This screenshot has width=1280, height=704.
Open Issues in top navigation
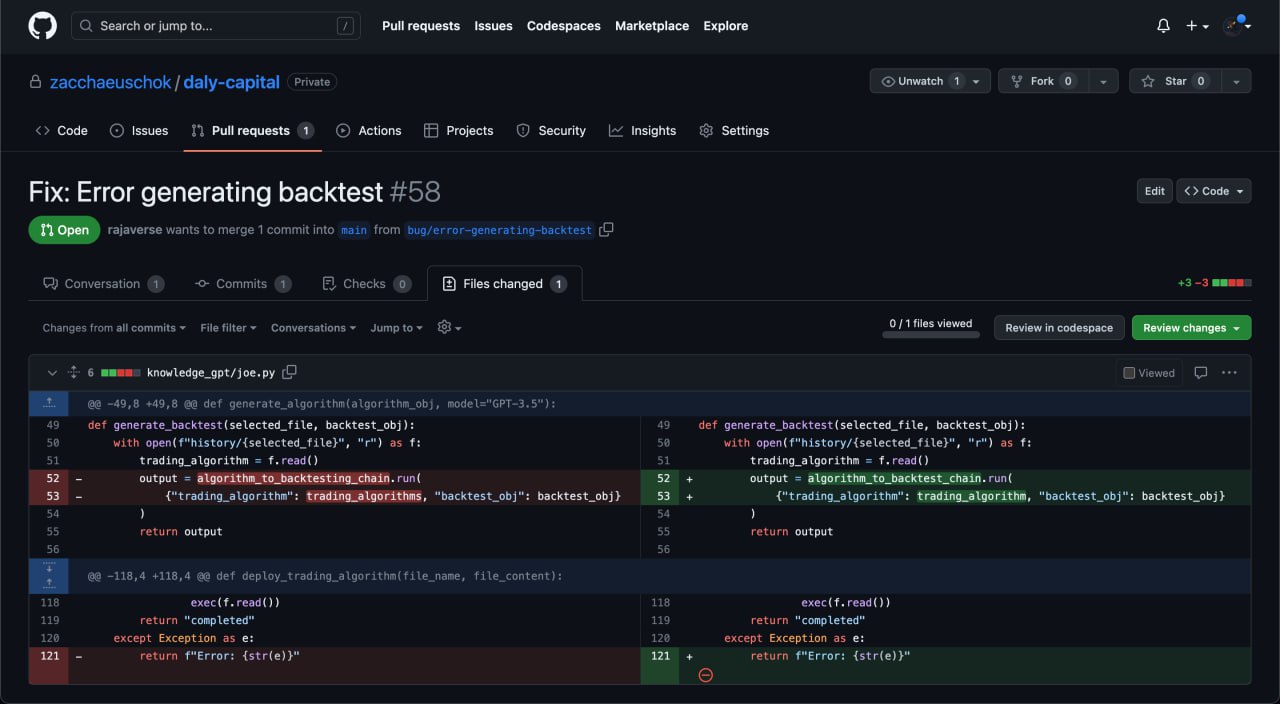[x=493, y=26]
